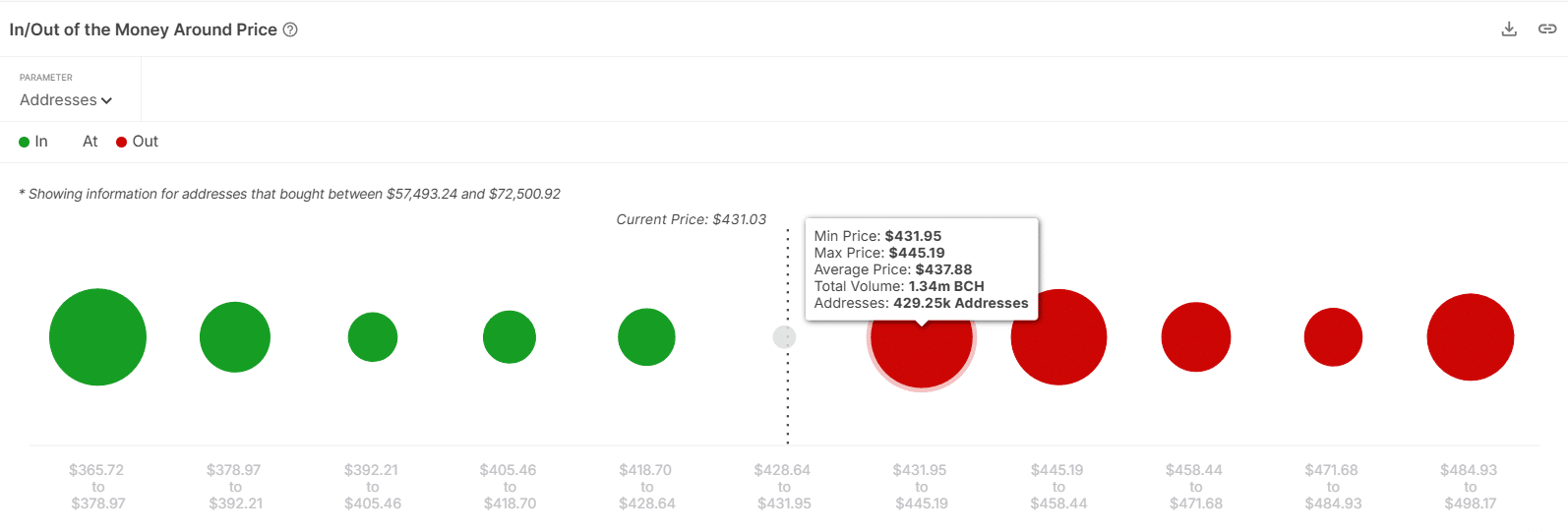This screenshot has width=1568, height=532.
Task: Toggle the At legend series
Action: [x=90, y=142]
